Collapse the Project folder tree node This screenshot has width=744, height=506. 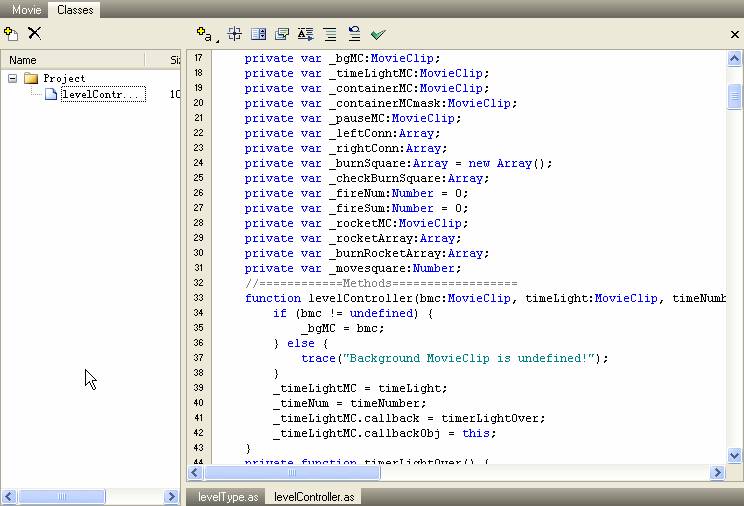(13, 78)
